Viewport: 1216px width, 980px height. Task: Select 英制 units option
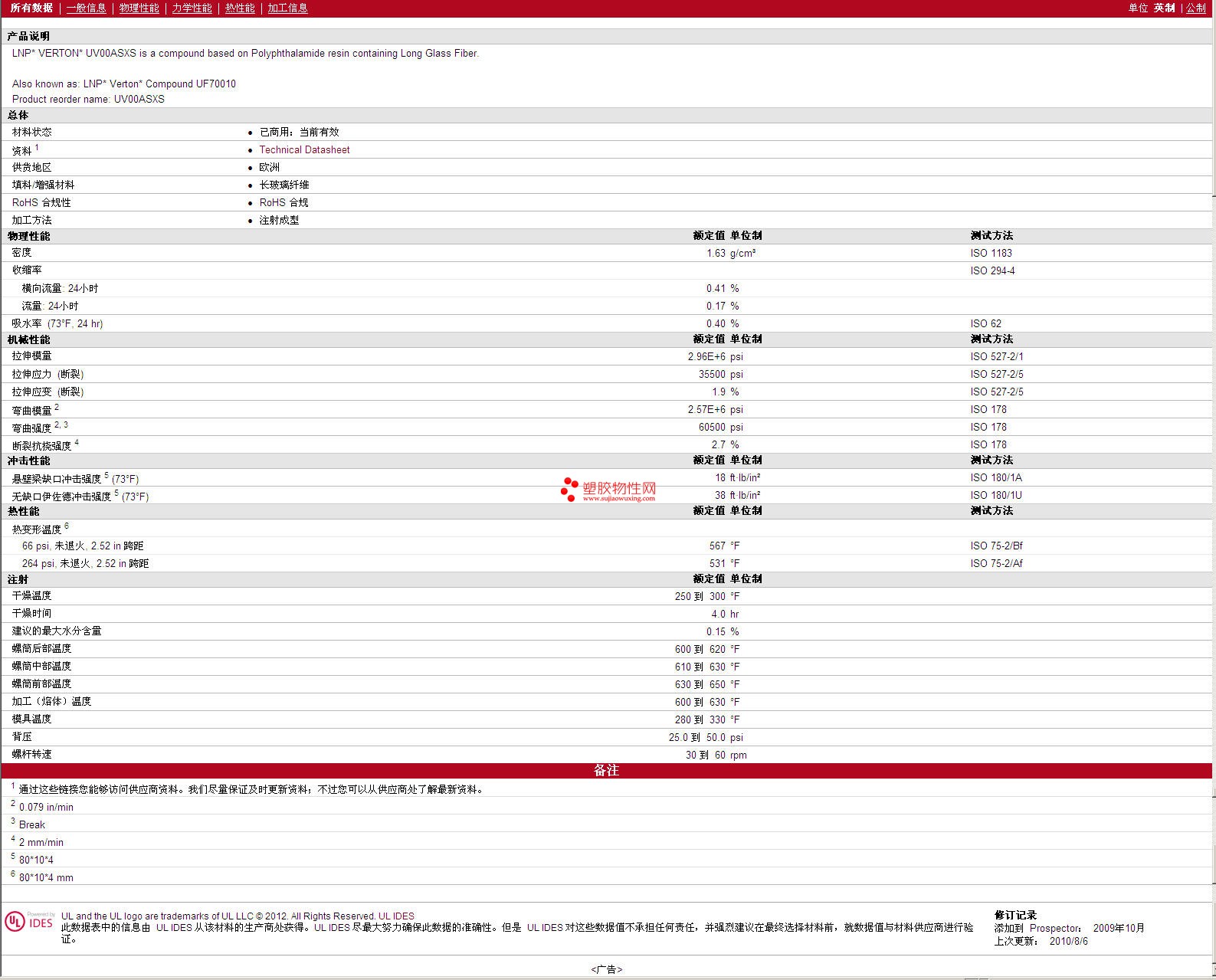click(1164, 8)
